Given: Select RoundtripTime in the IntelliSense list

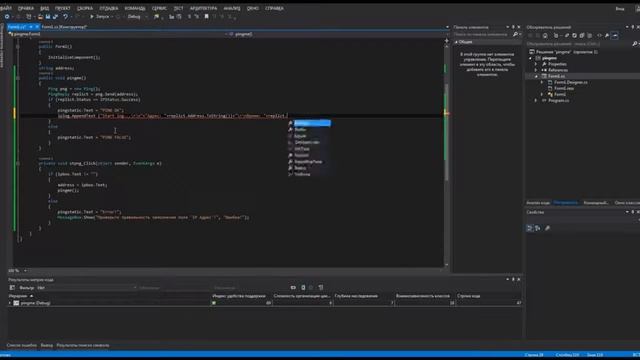Looking at the screenshot, I should pyautogui.click(x=309, y=162).
